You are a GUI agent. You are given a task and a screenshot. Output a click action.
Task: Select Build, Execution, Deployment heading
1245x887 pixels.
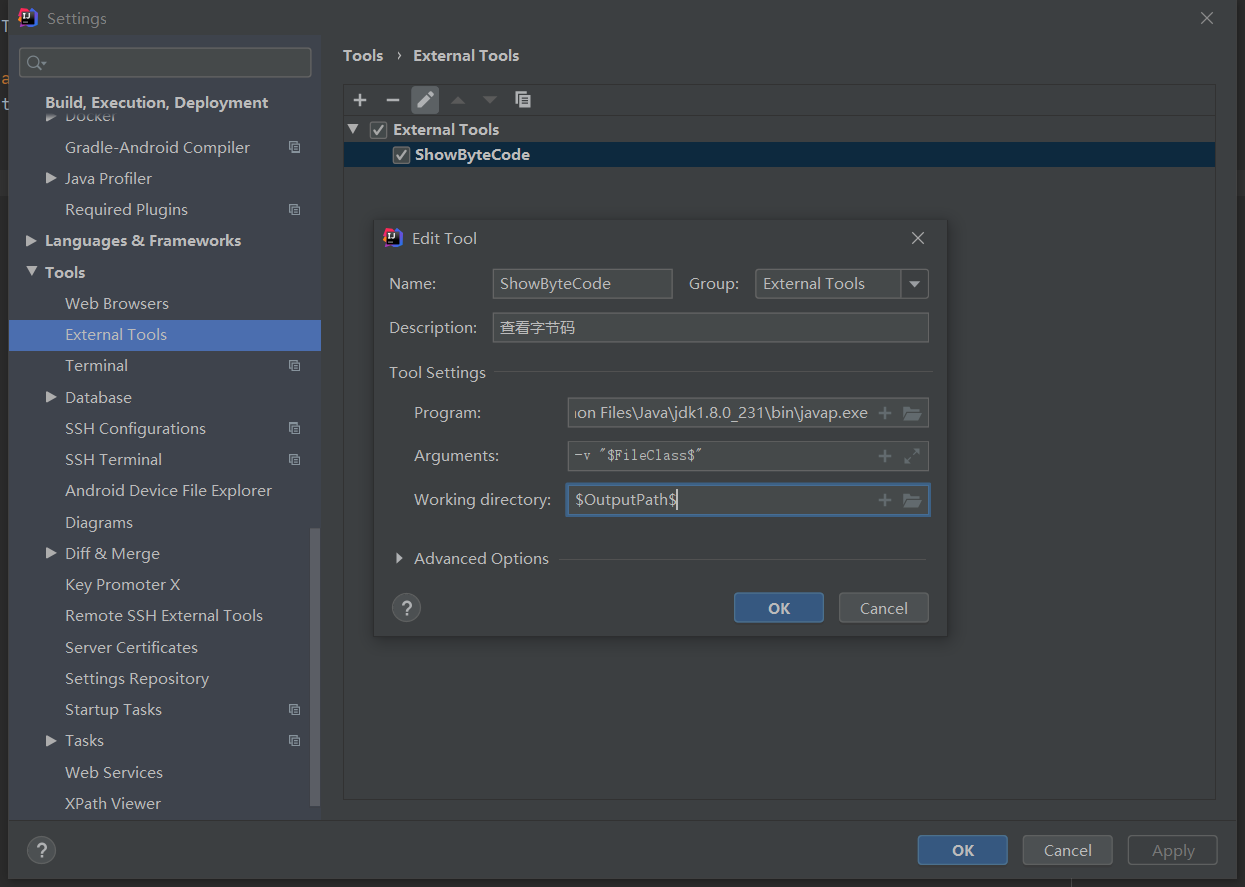156,103
